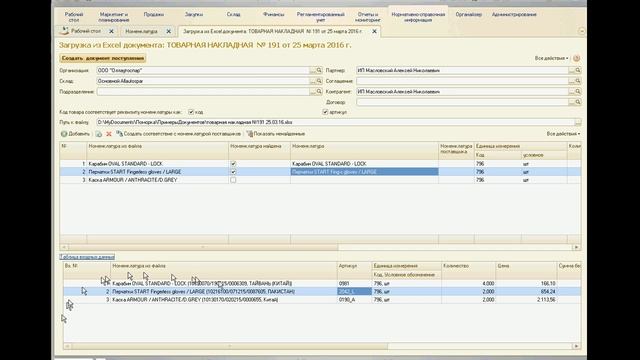
Task: Open search for the Контрагент field
Action: point(578,91)
